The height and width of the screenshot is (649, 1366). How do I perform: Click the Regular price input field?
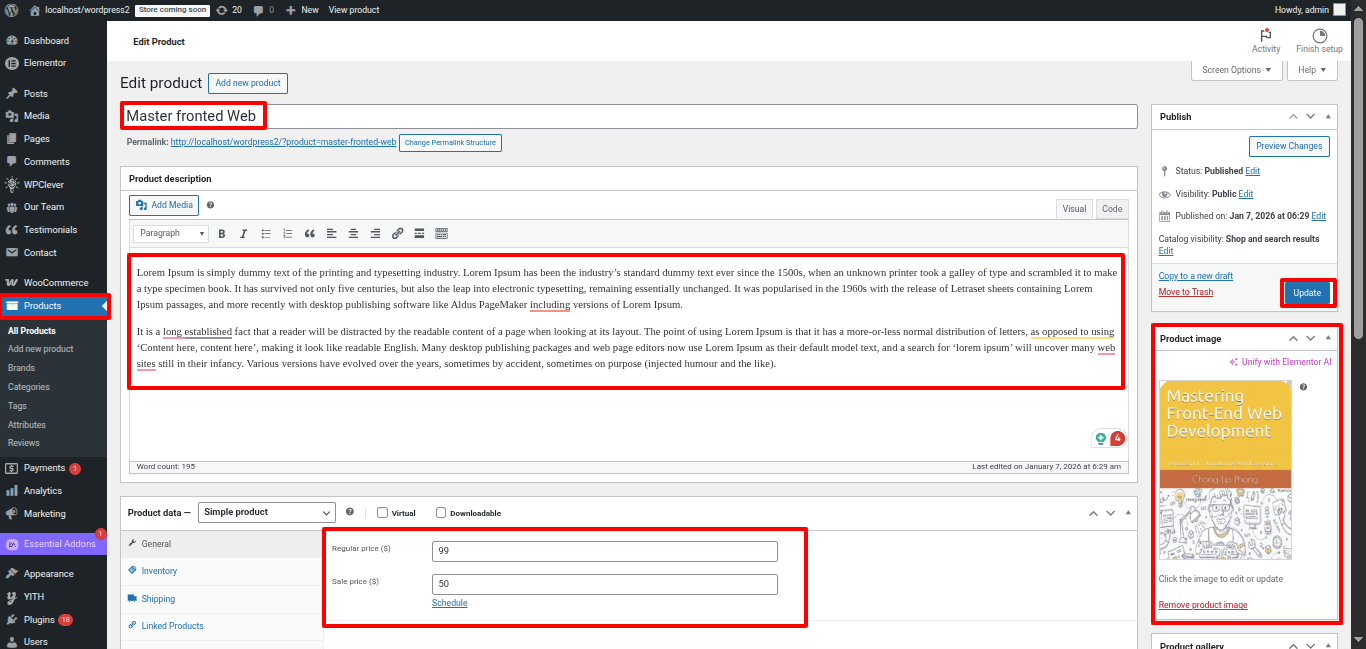[604, 552]
